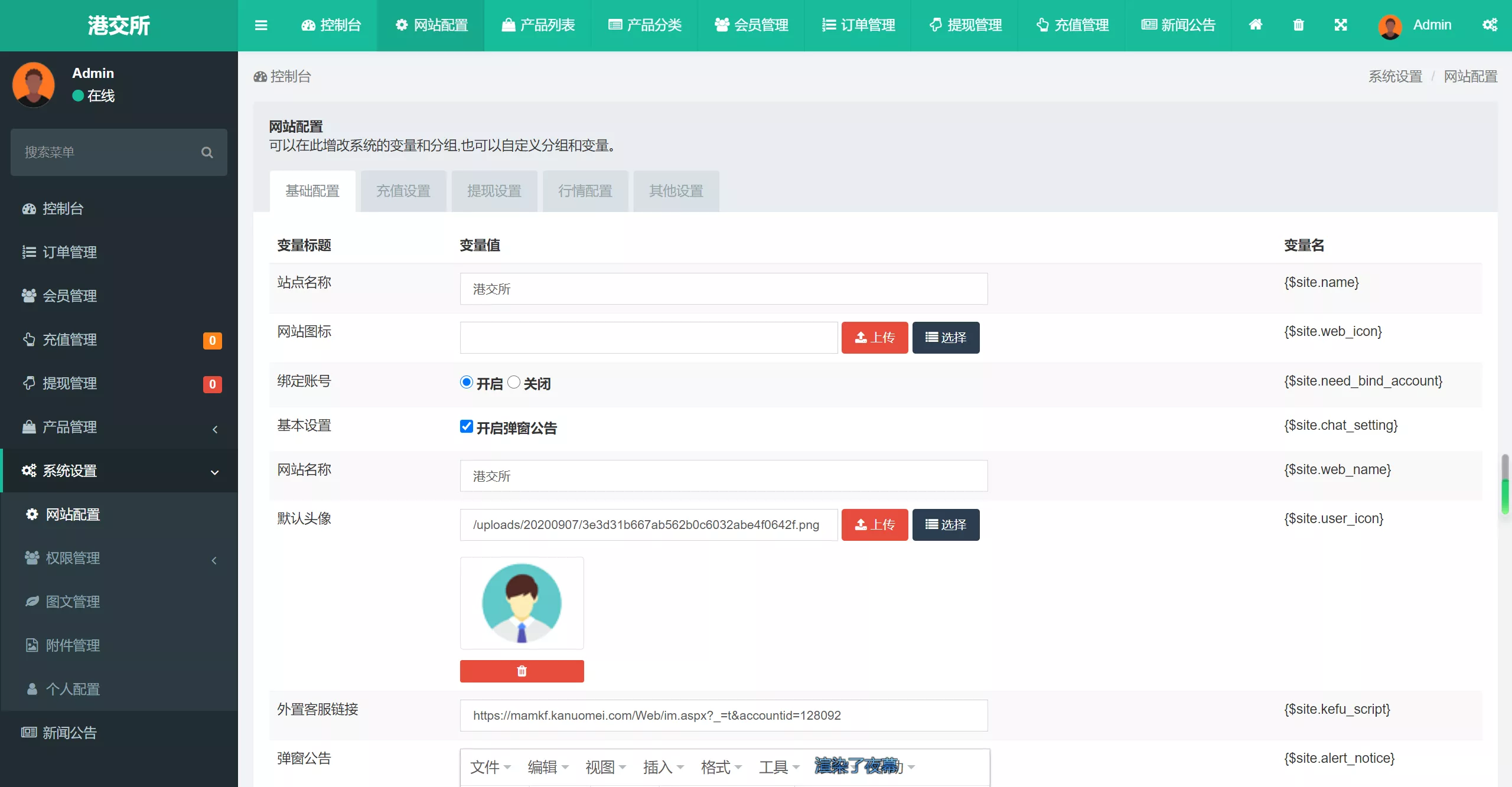Open the 提现设置 configuration tab

click(x=494, y=191)
